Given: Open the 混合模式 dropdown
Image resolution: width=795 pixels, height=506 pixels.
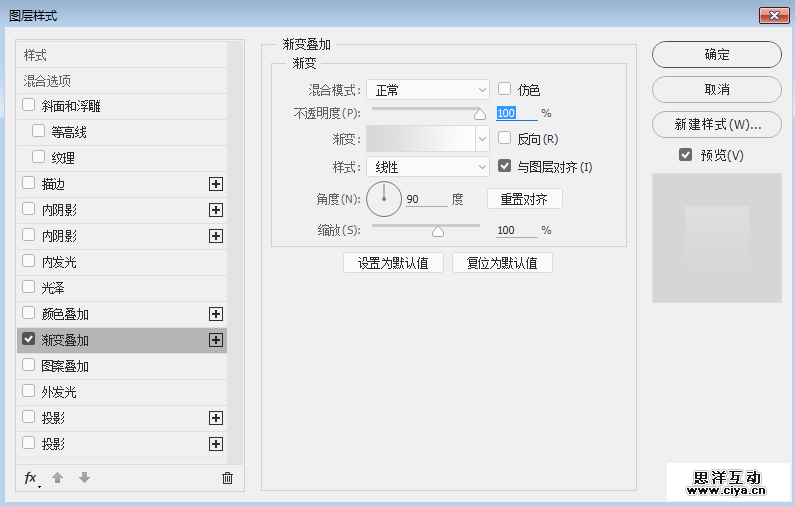Looking at the screenshot, I should (427, 90).
